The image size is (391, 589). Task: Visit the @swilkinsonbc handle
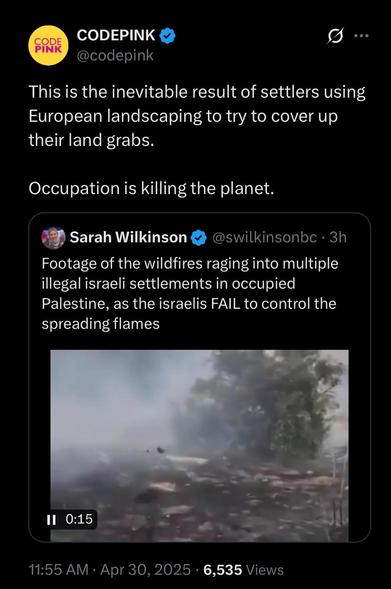point(264,237)
